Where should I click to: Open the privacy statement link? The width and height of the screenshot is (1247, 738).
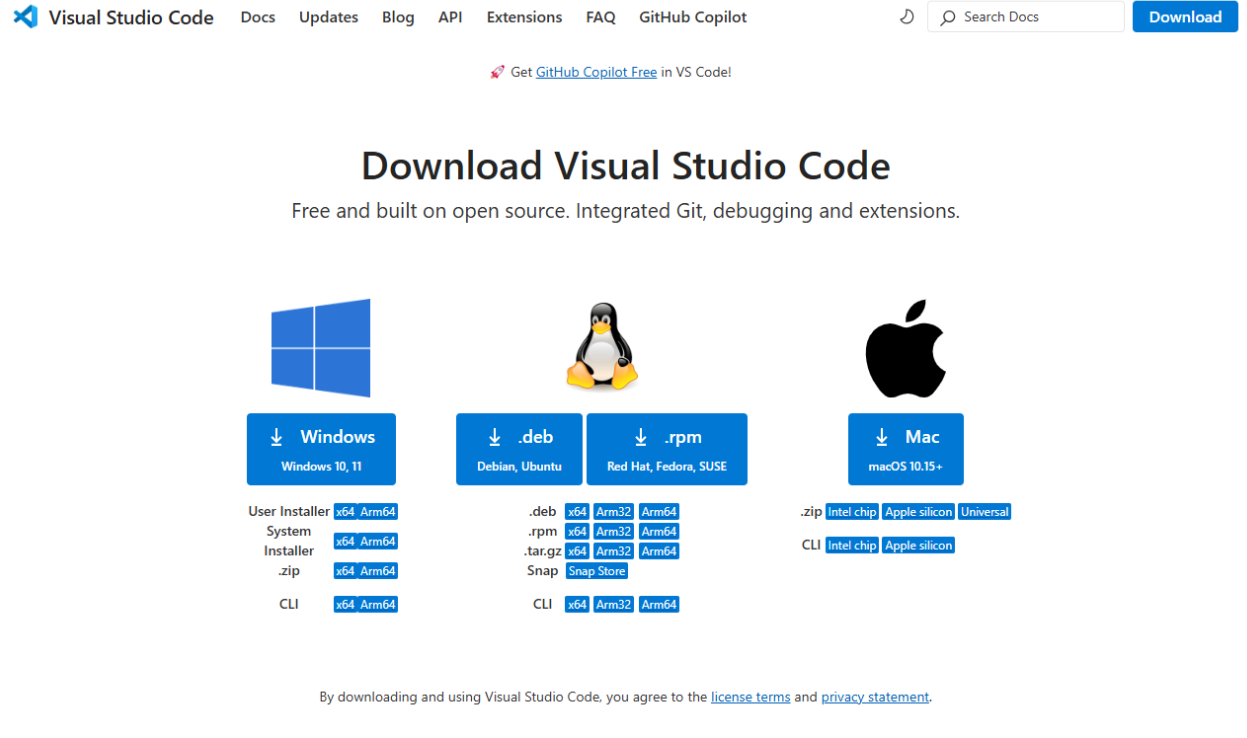pyautogui.click(x=875, y=697)
